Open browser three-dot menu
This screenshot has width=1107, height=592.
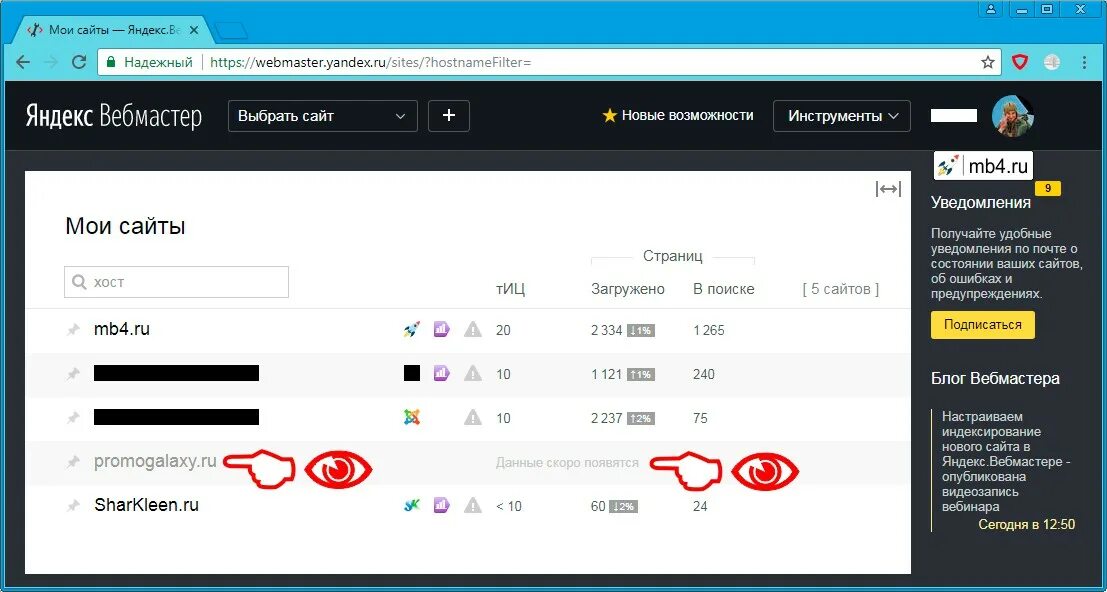click(x=1084, y=62)
